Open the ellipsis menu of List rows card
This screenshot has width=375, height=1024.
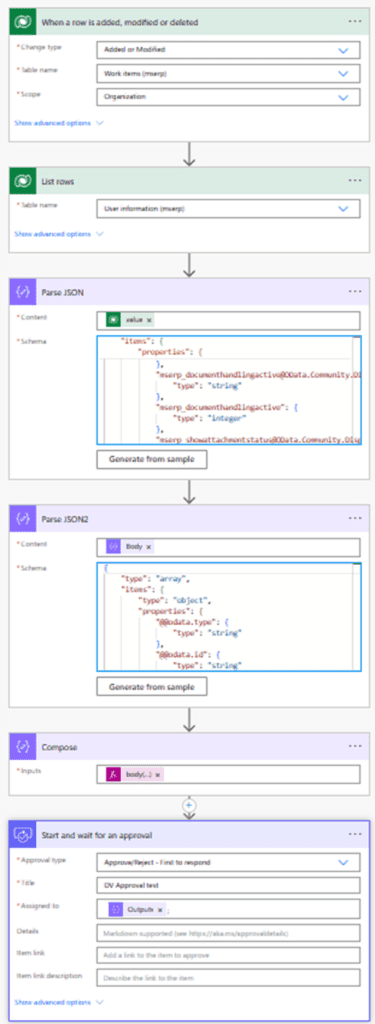pyautogui.click(x=355, y=180)
